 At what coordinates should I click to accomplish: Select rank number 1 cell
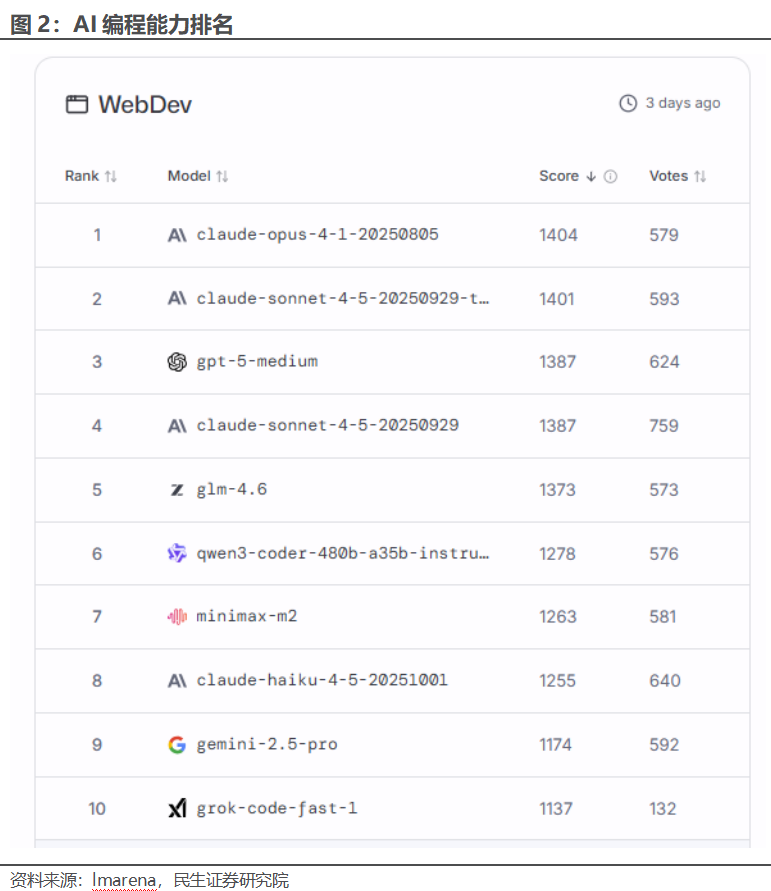click(x=97, y=235)
